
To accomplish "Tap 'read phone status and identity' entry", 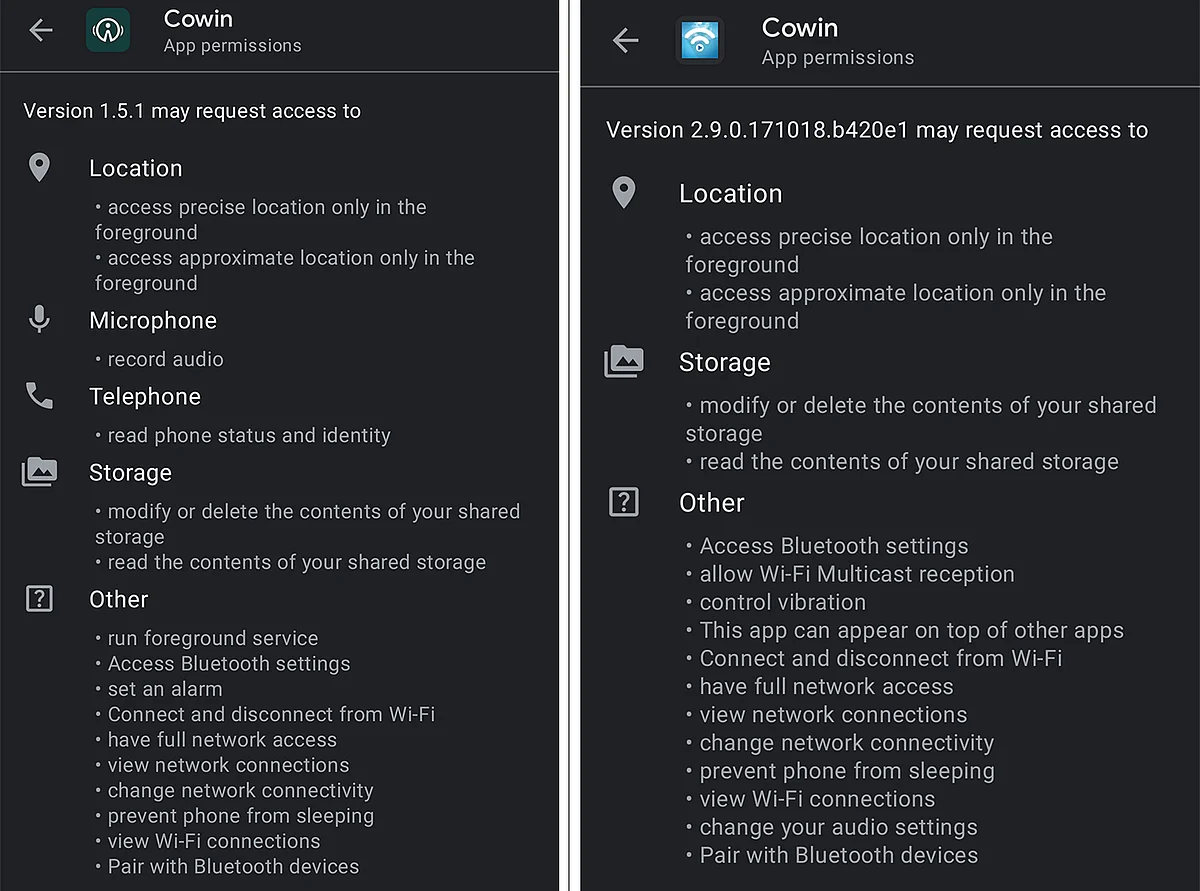I will click(243, 435).
